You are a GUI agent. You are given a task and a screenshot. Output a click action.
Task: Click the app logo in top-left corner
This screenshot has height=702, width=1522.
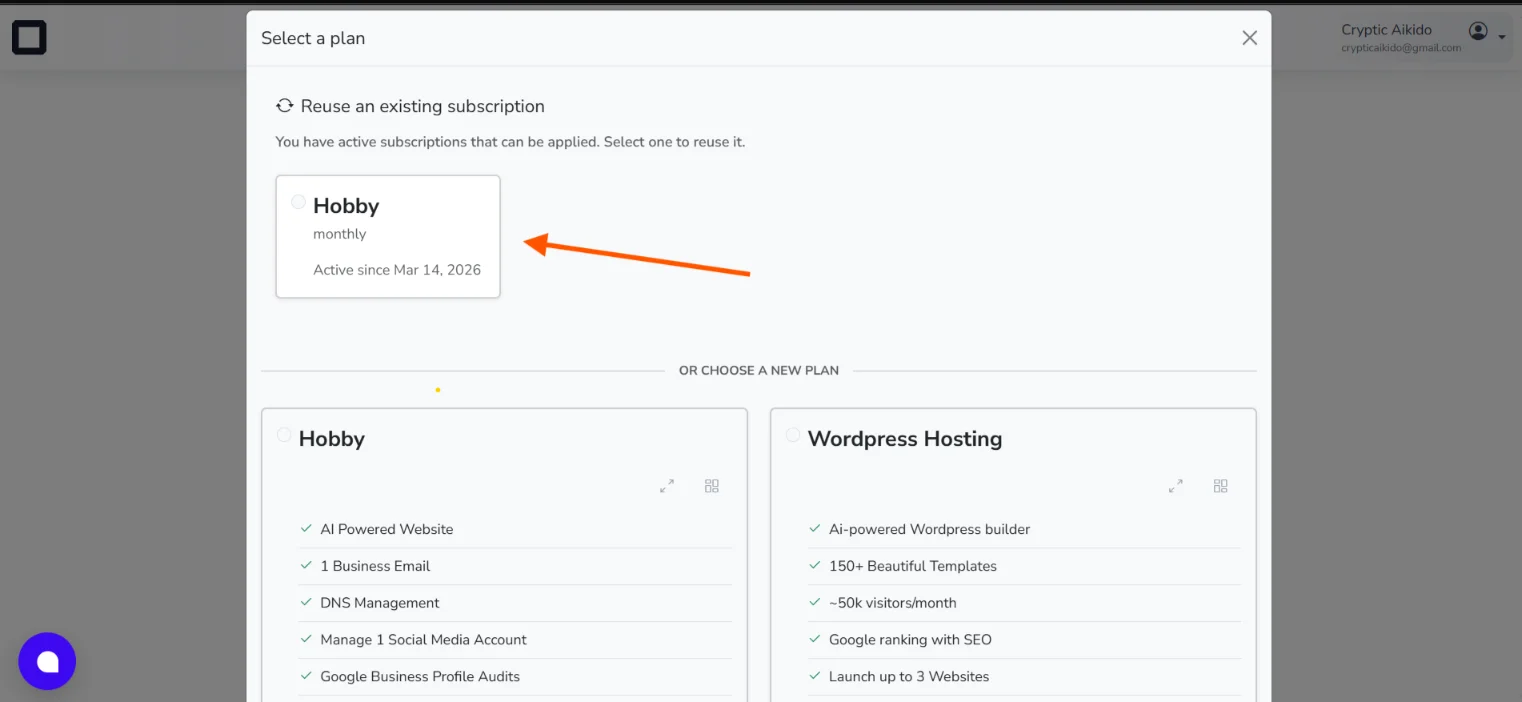point(28,37)
